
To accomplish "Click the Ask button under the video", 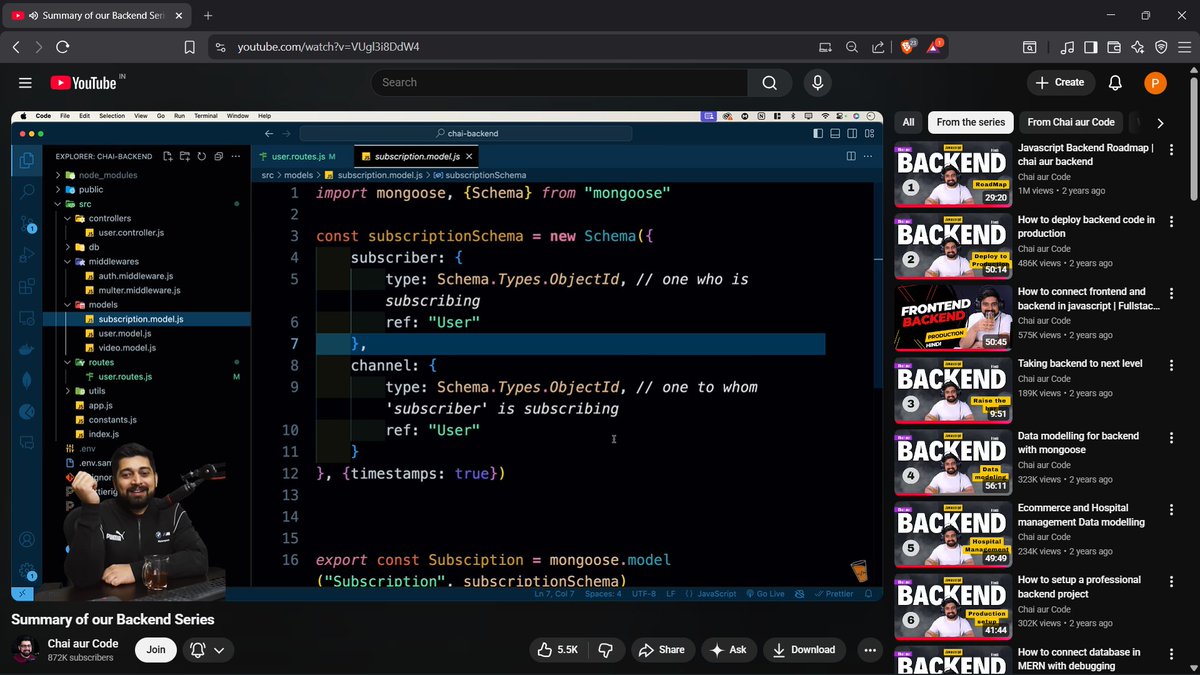I will (x=729, y=649).
